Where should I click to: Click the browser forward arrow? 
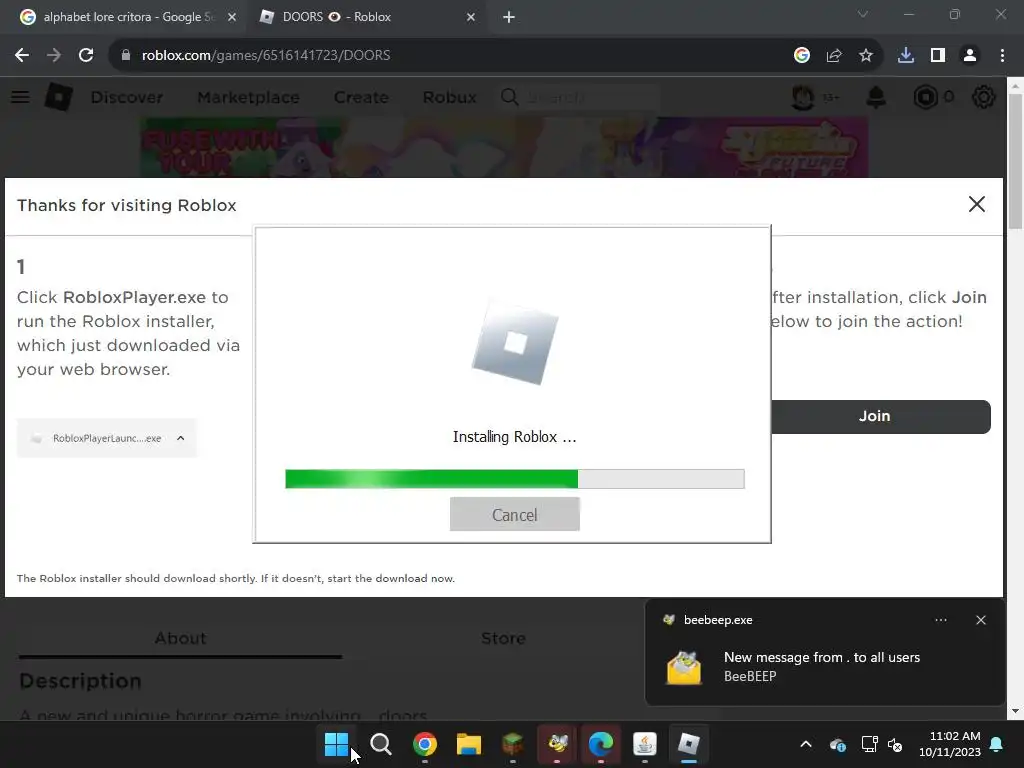(54, 56)
